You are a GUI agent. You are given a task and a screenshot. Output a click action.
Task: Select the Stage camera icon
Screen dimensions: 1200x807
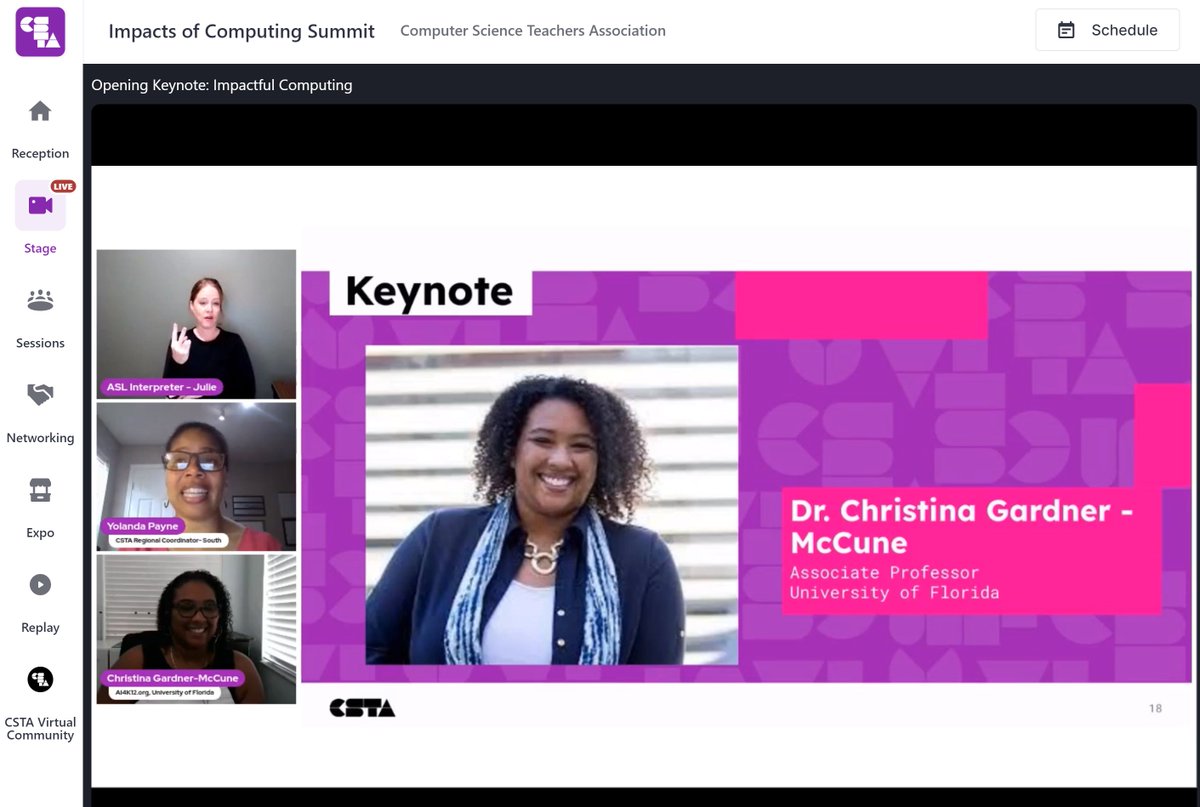(40, 205)
